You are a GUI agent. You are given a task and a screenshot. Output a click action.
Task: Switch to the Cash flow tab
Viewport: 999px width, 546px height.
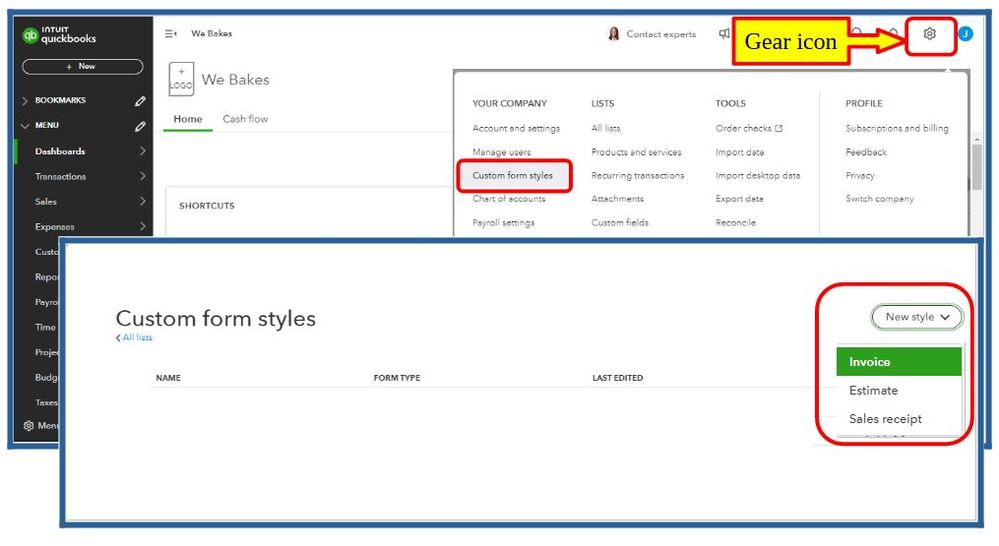245,119
